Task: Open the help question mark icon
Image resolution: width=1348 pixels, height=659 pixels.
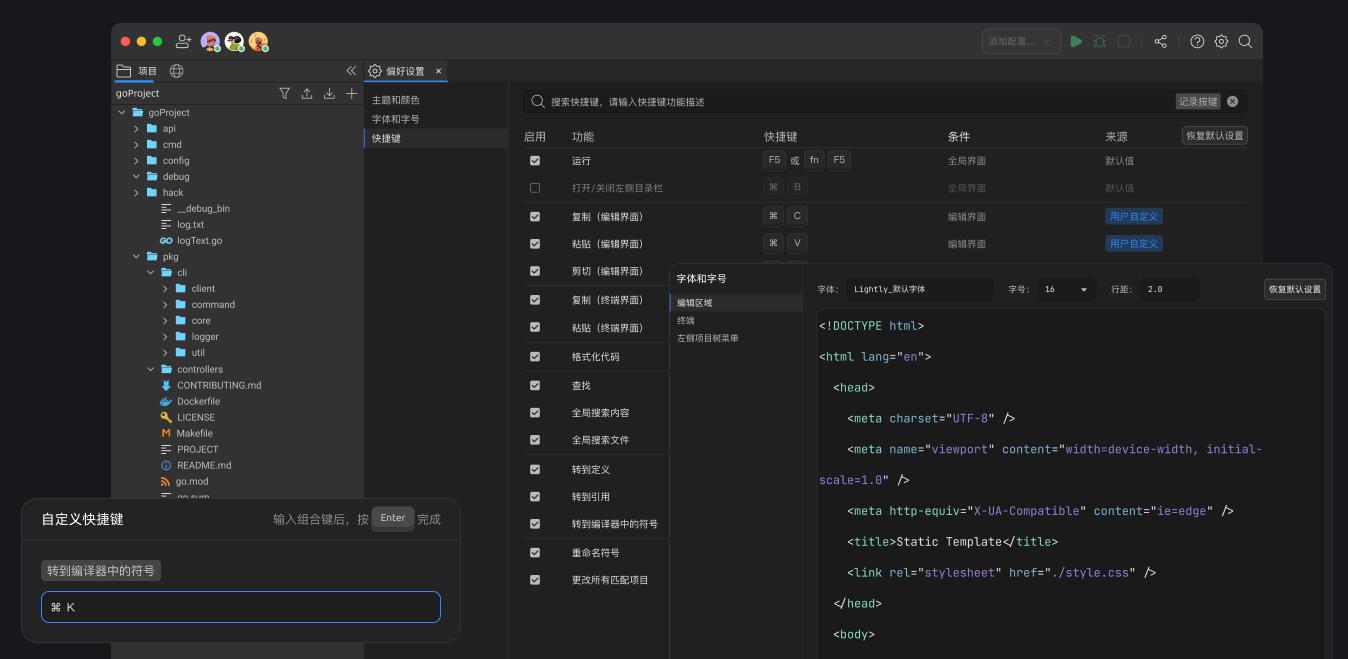Action: (1197, 42)
